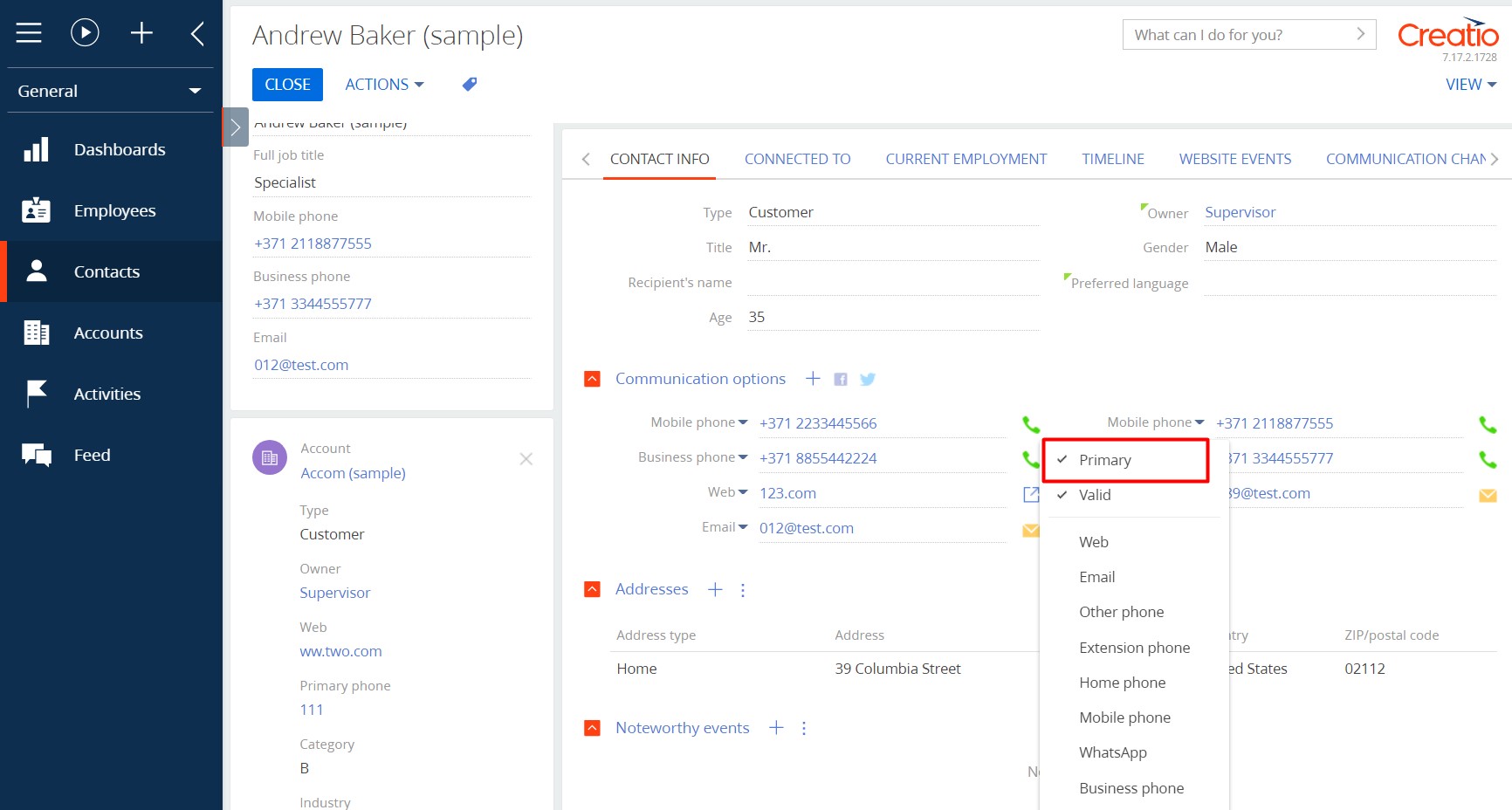This screenshot has width=1512, height=810.
Task: Click the command line search field
Action: [x=1240, y=35]
